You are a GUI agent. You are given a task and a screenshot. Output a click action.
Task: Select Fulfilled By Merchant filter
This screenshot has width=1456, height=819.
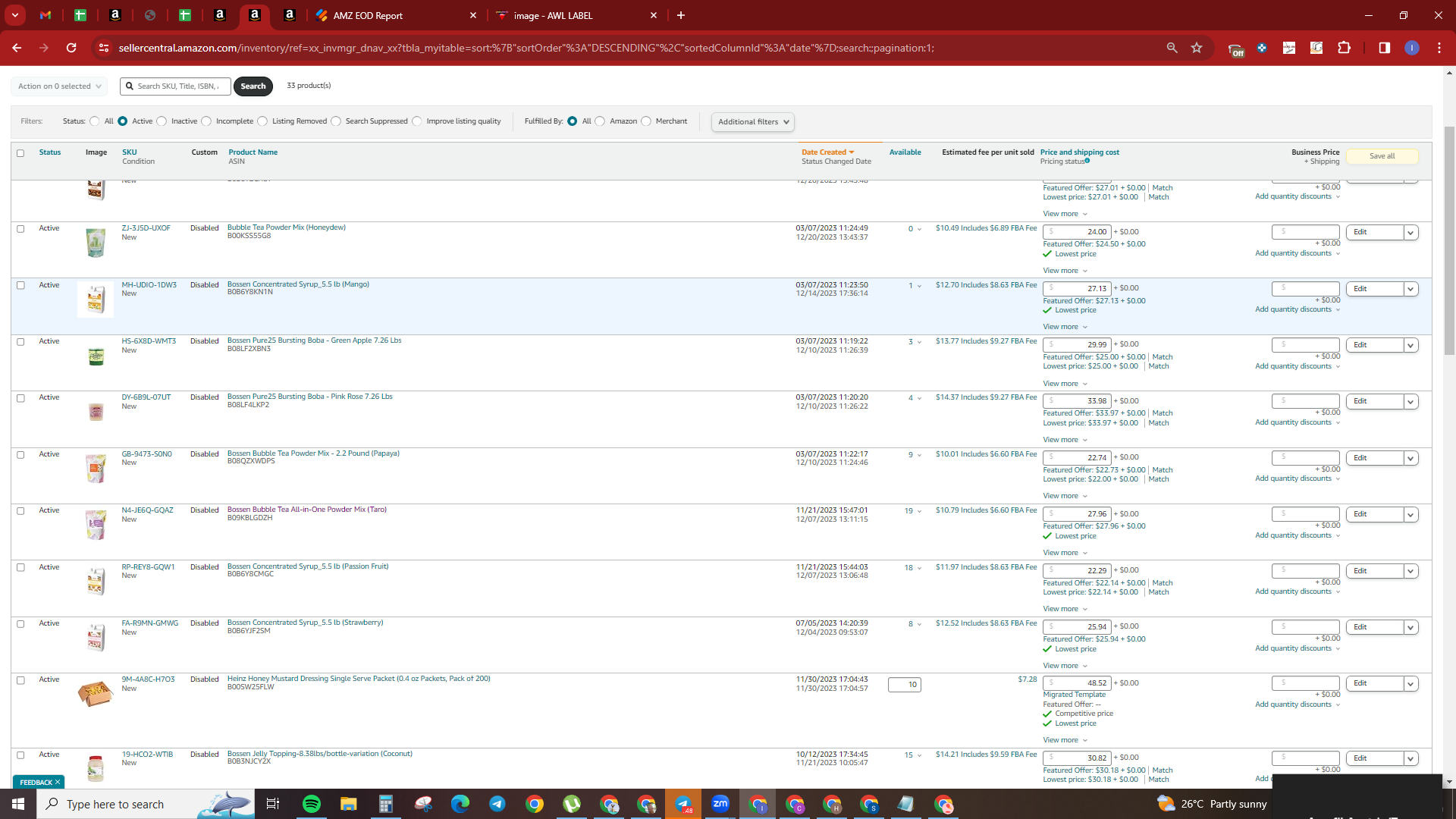click(646, 121)
